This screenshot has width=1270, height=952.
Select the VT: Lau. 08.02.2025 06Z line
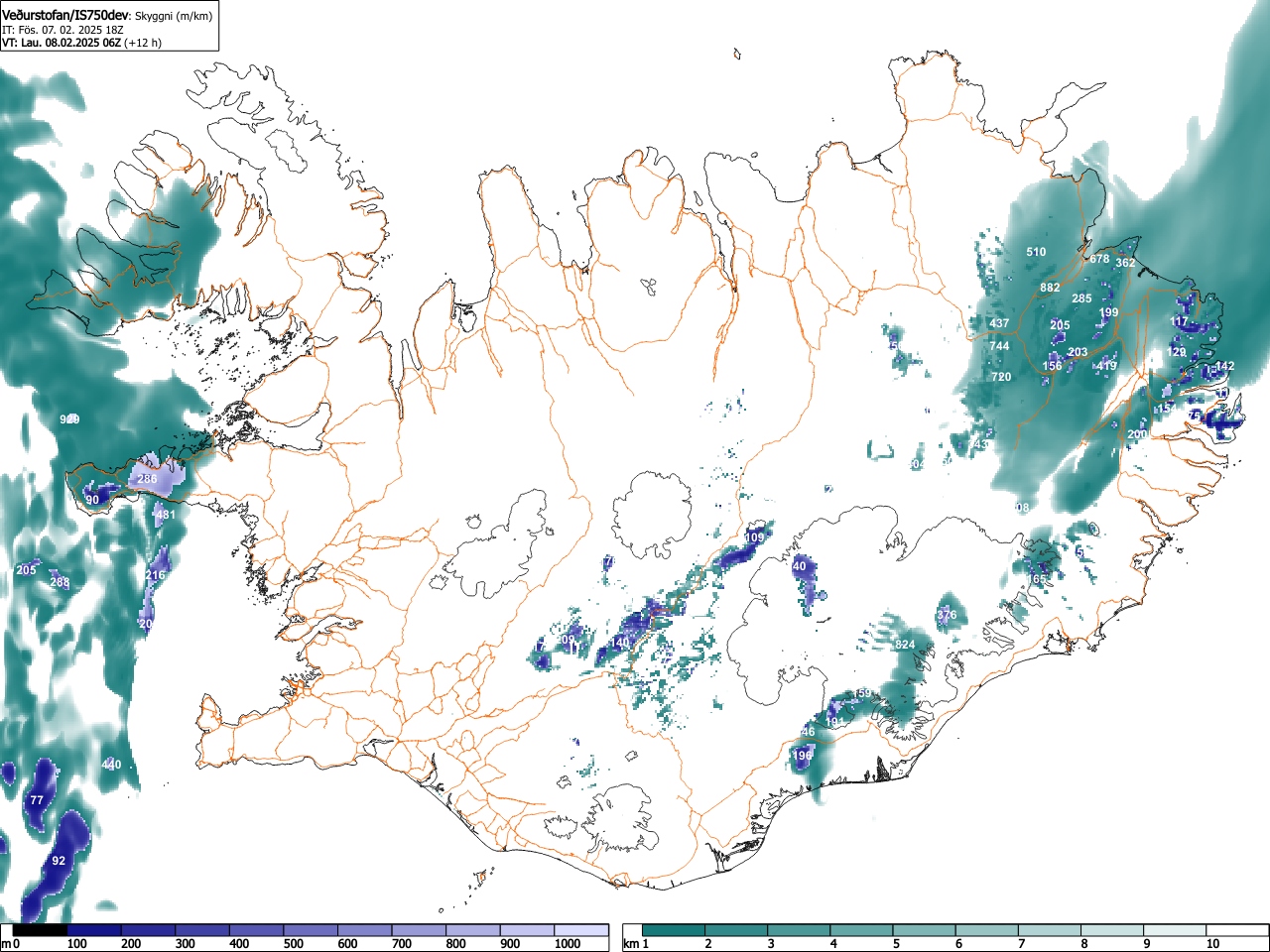click(81, 43)
